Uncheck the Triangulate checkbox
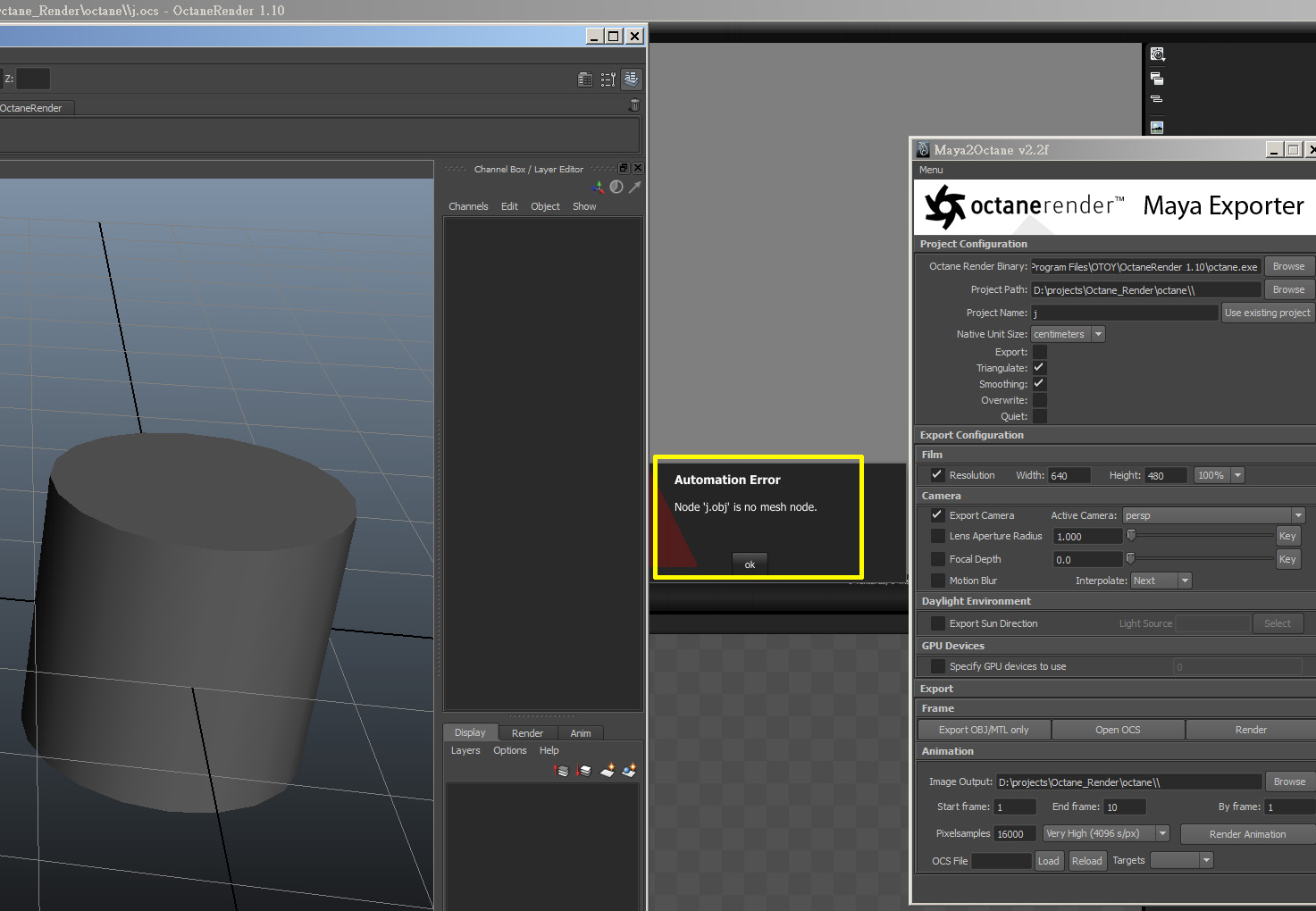The height and width of the screenshot is (911, 1316). pos(1039,368)
